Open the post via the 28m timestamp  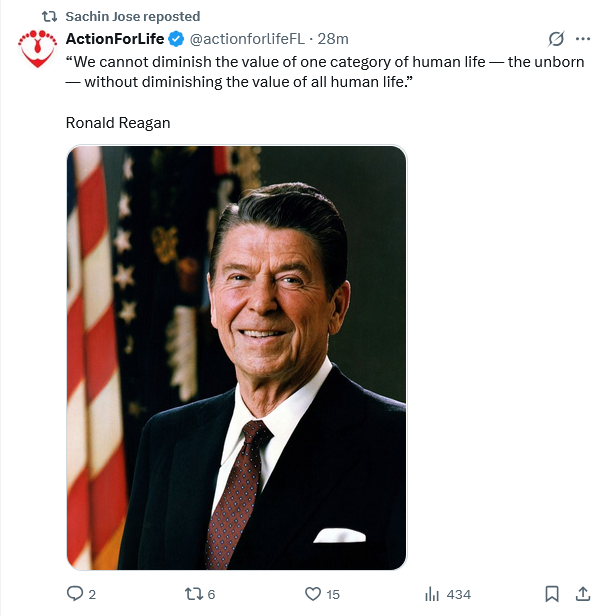pos(333,39)
